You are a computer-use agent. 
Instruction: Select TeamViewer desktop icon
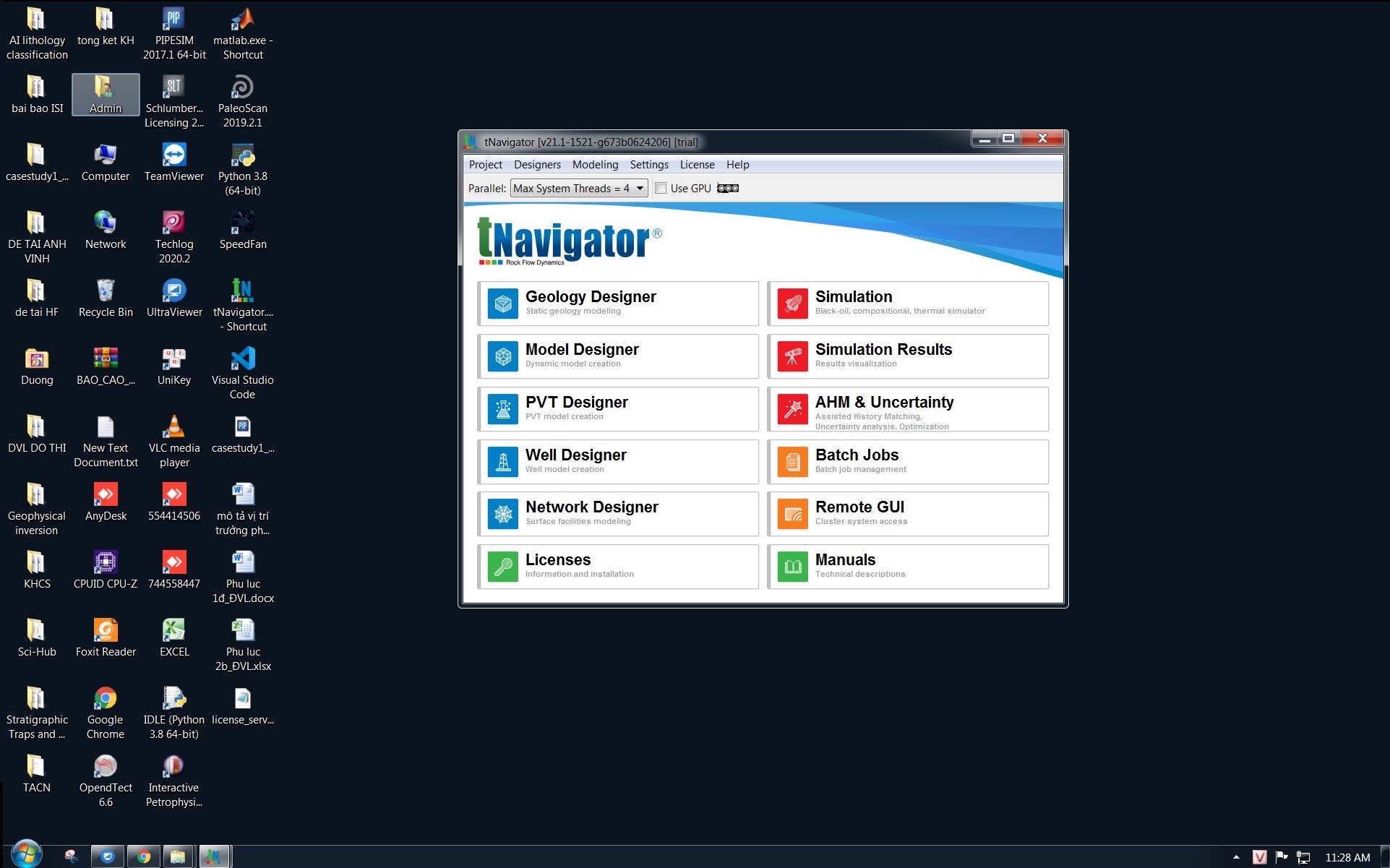pos(174,163)
